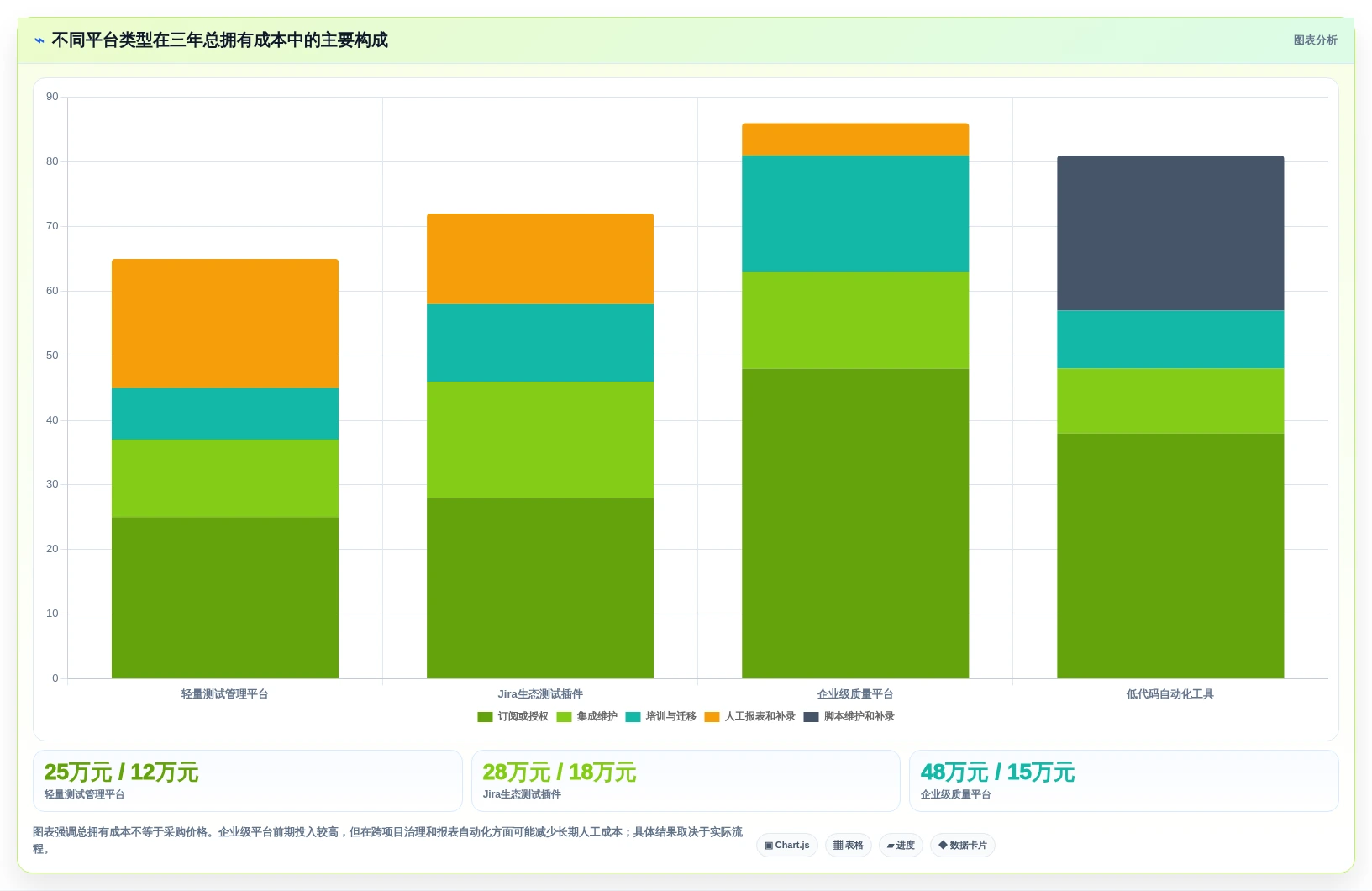Click the 低代码自动化工具 x-axis label
This screenshot has height=891, width=1372.
click(1170, 694)
